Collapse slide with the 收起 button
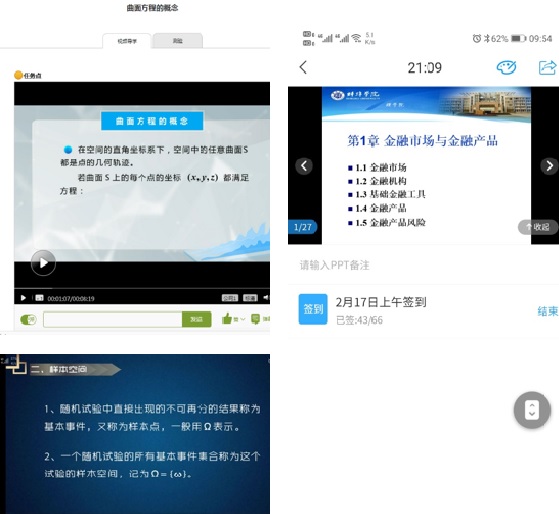The image size is (559, 514). pyautogui.click(x=538, y=227)
